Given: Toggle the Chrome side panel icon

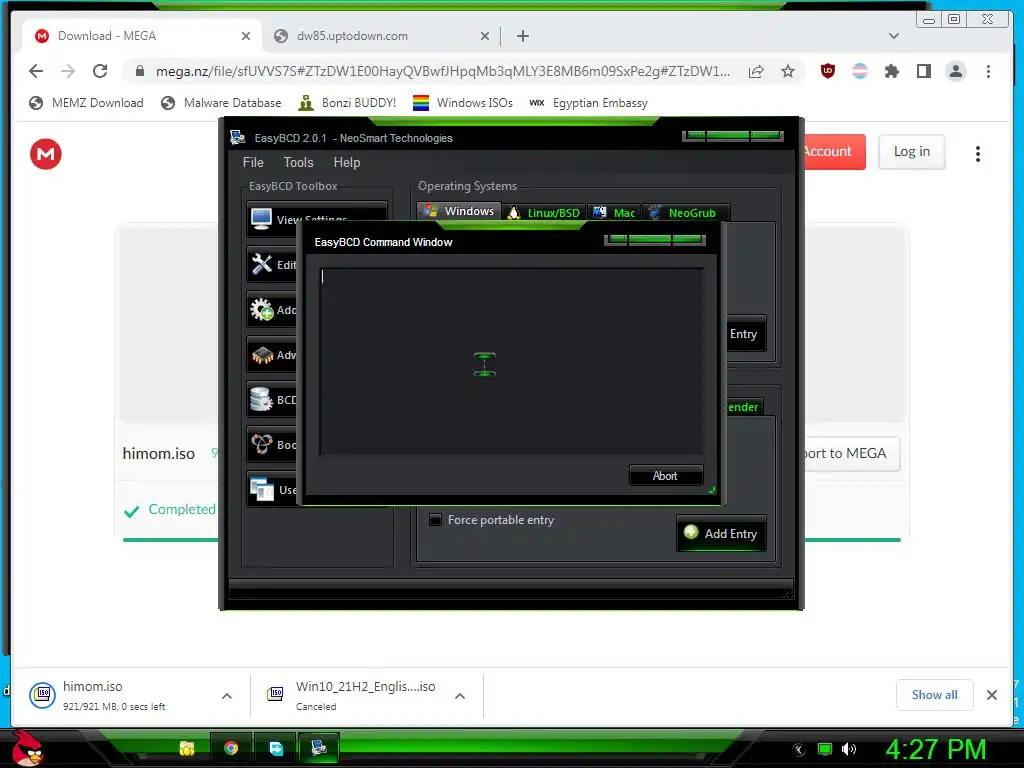Looking at the screenshot, I should tap(923, 71).
